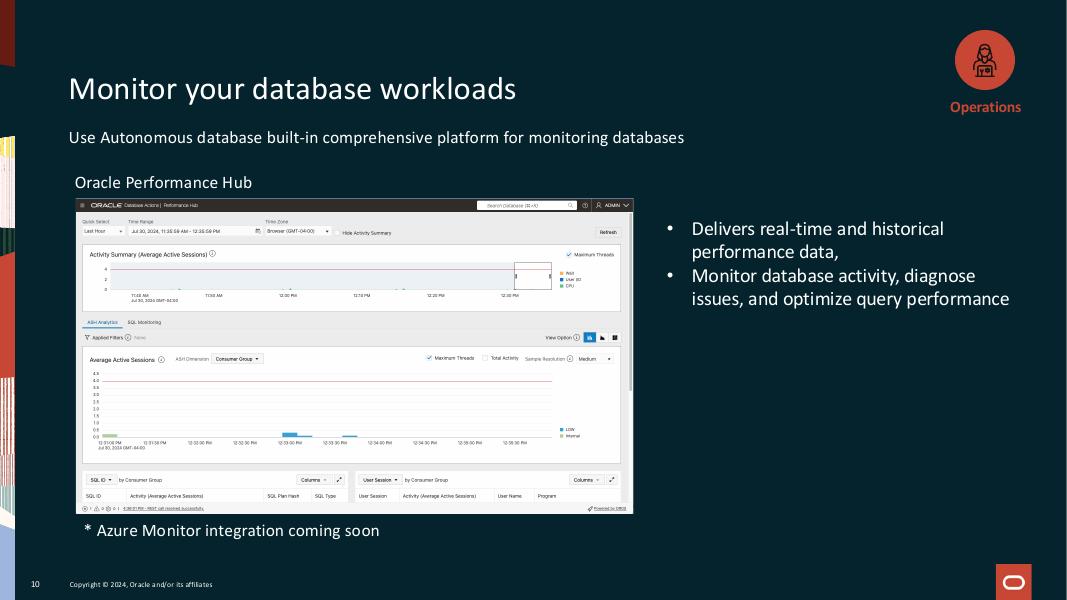Open the hamburger menu in Database Actions
Image resolution: width=1067 pixels, height=600 pixels.
pos(82,205)
